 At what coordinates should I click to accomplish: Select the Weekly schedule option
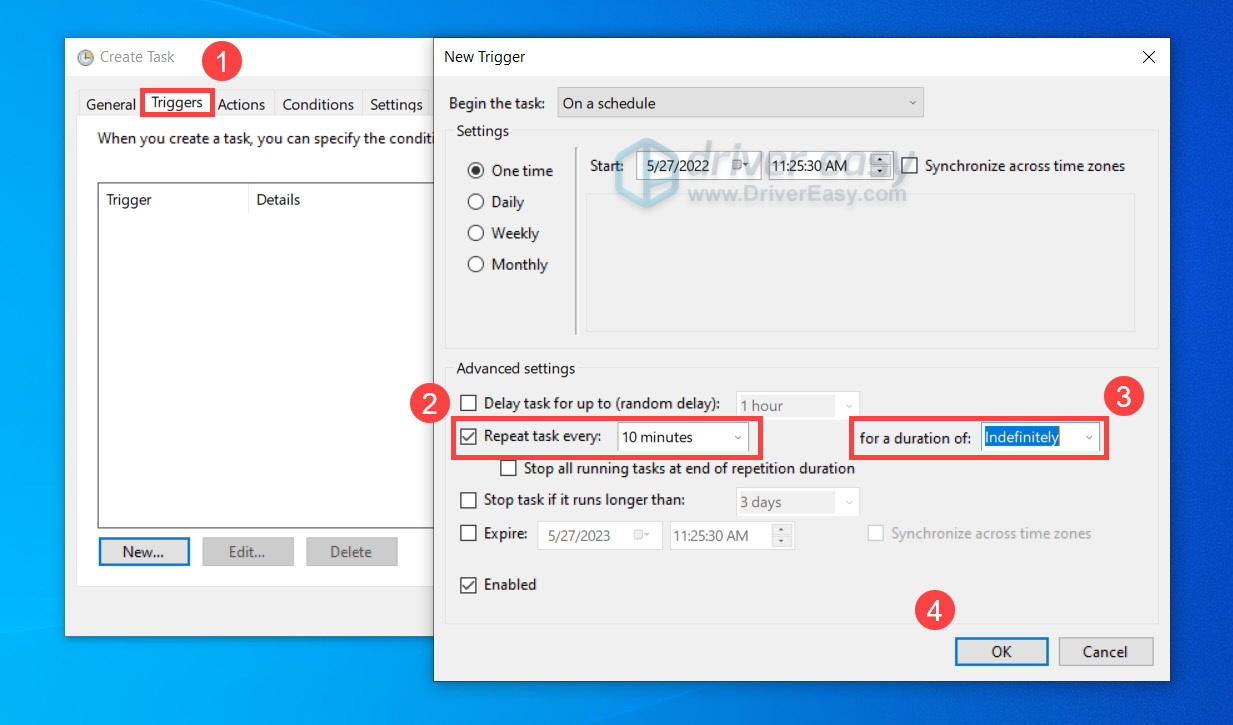click(x=476, y=233)
